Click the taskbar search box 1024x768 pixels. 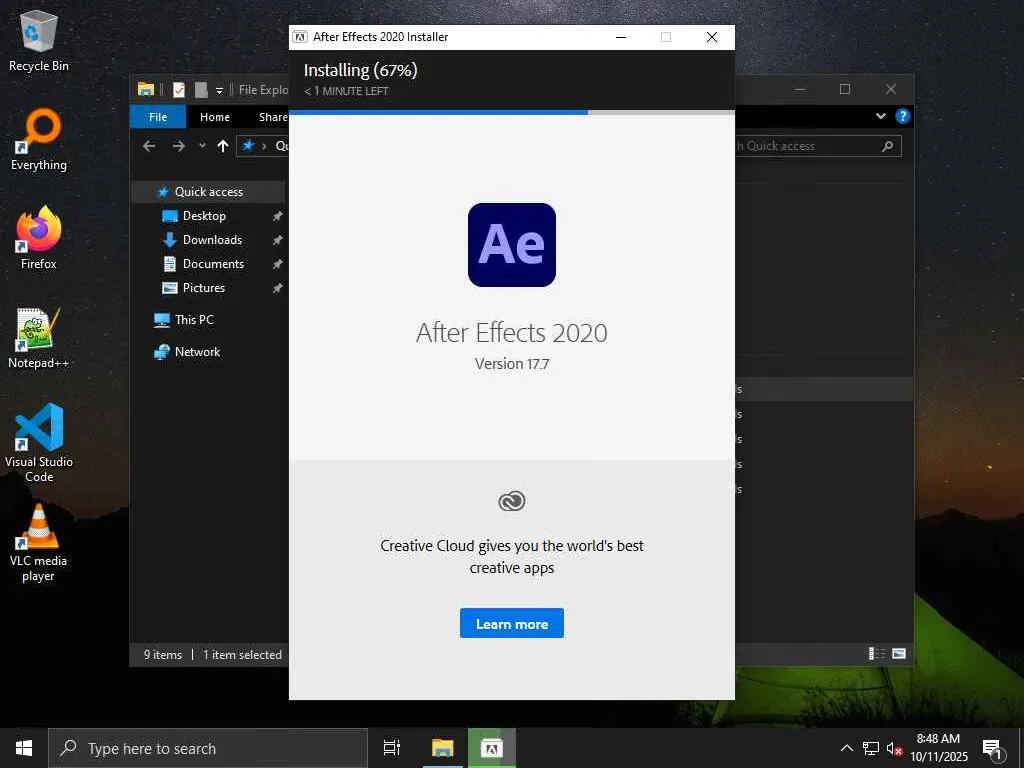pos(208,748)
